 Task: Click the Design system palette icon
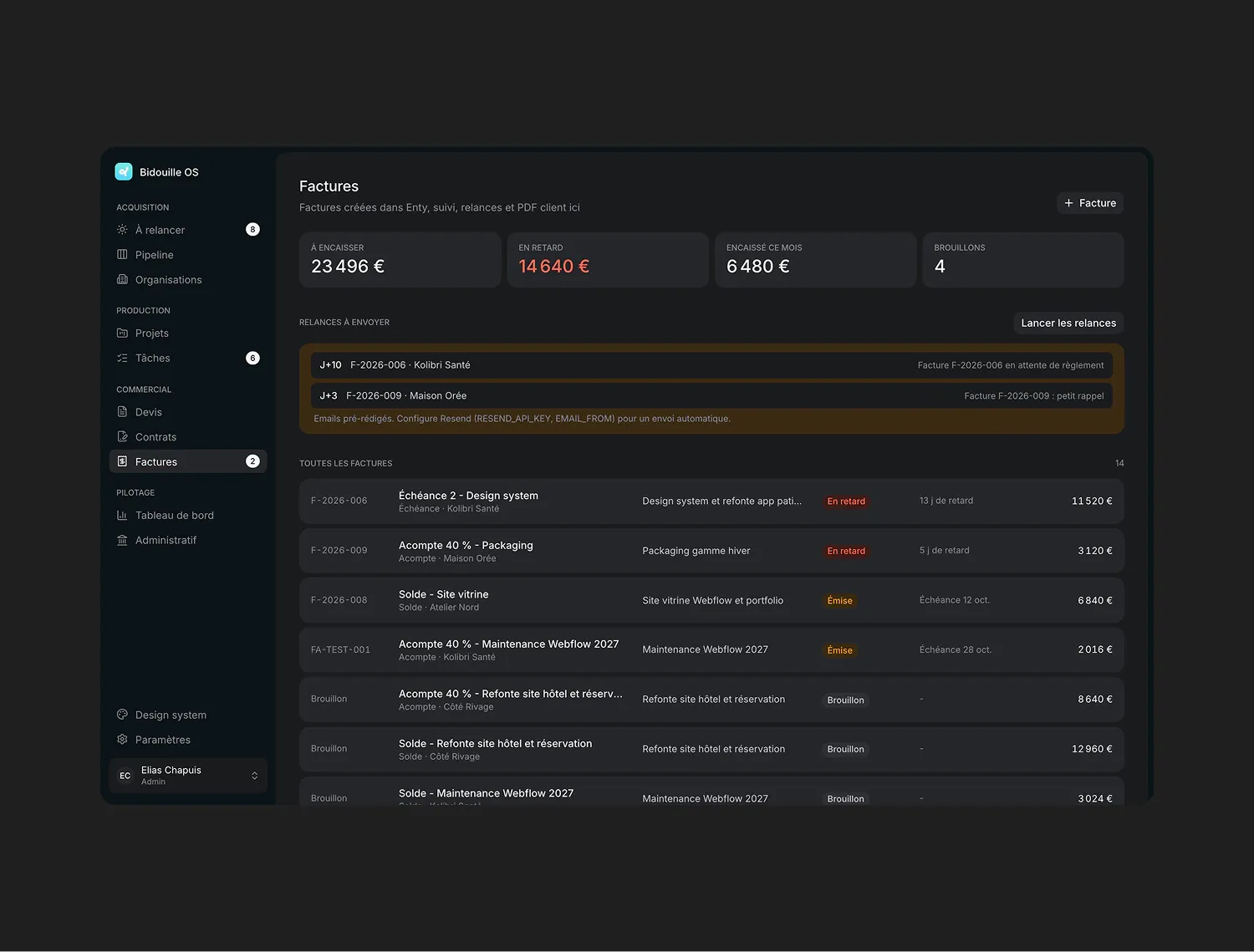click(122, 715)
